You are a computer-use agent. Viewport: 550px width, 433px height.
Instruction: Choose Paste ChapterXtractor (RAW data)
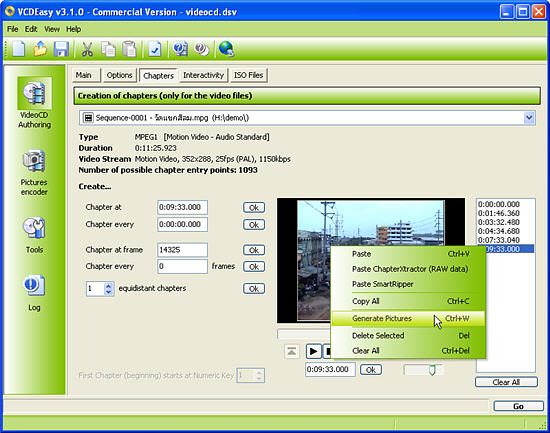click(x=409, y=269)
